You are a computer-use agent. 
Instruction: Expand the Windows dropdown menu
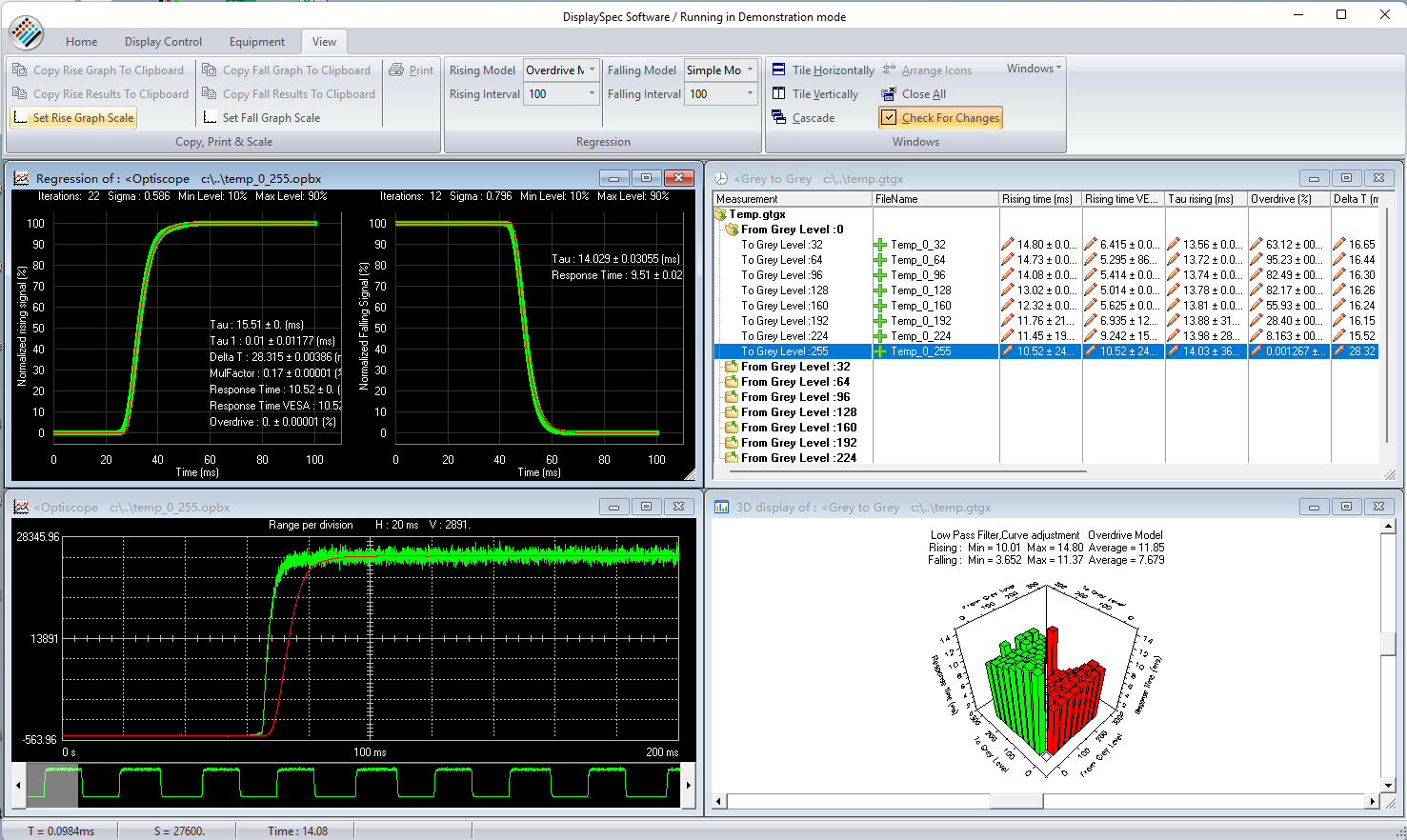pyautogui.click(x=1034, y=69)
